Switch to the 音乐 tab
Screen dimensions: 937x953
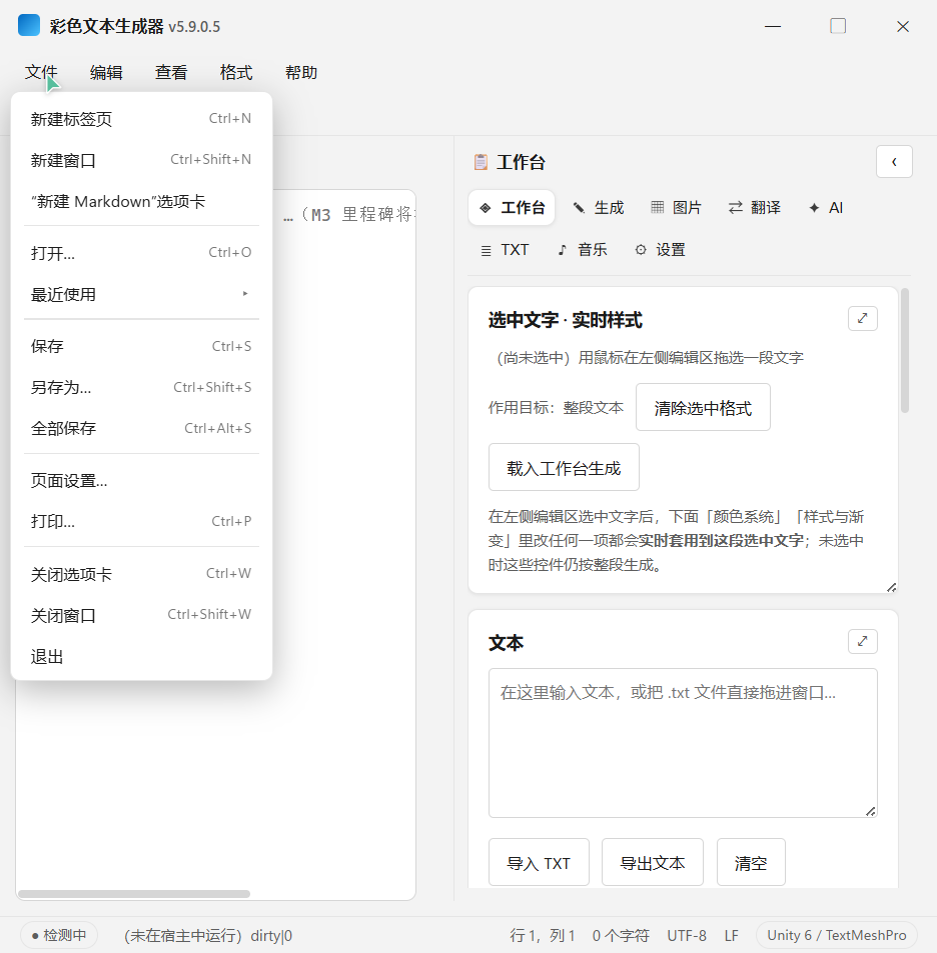pos(583,250)
